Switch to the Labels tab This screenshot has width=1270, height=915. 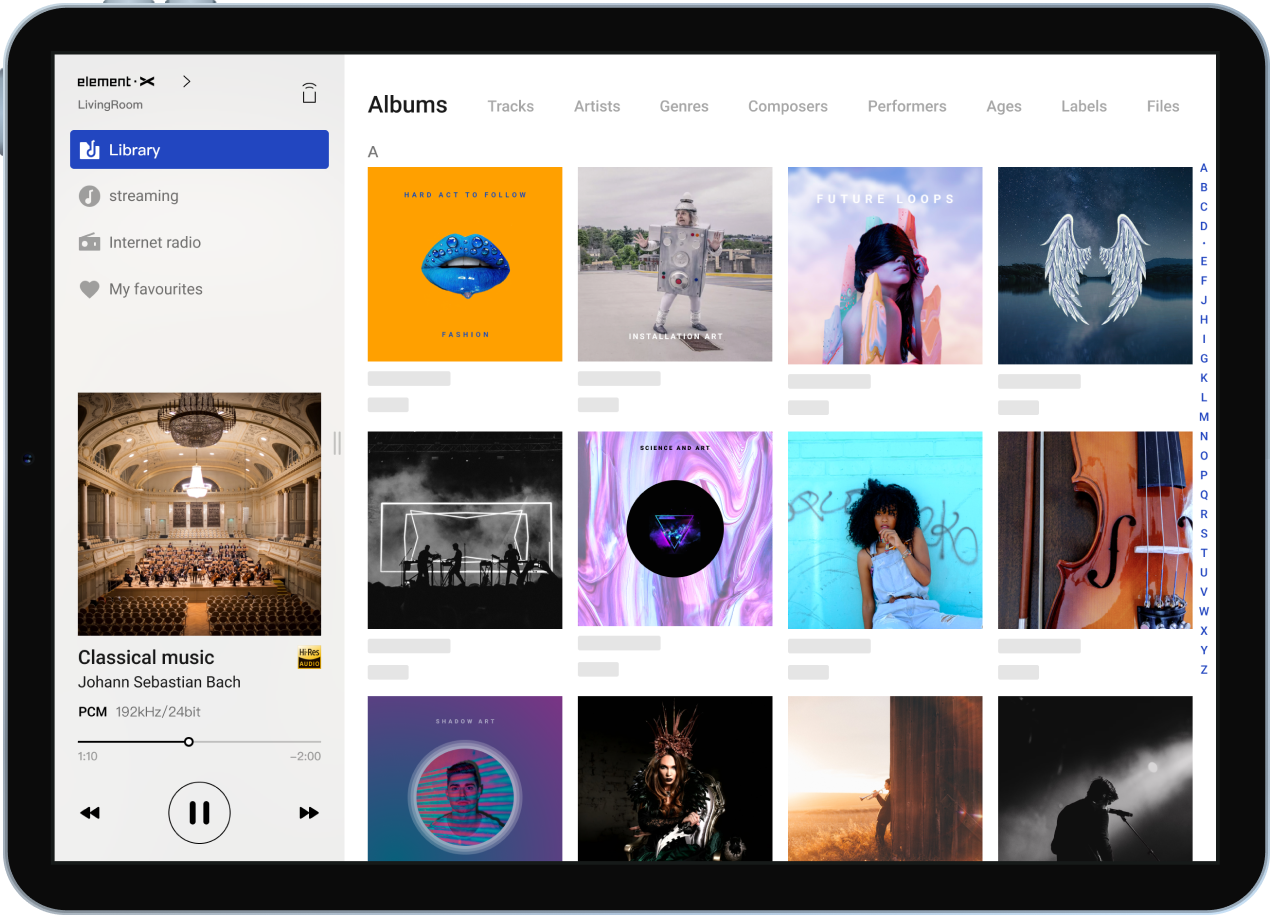click(x=1084, y=106)
